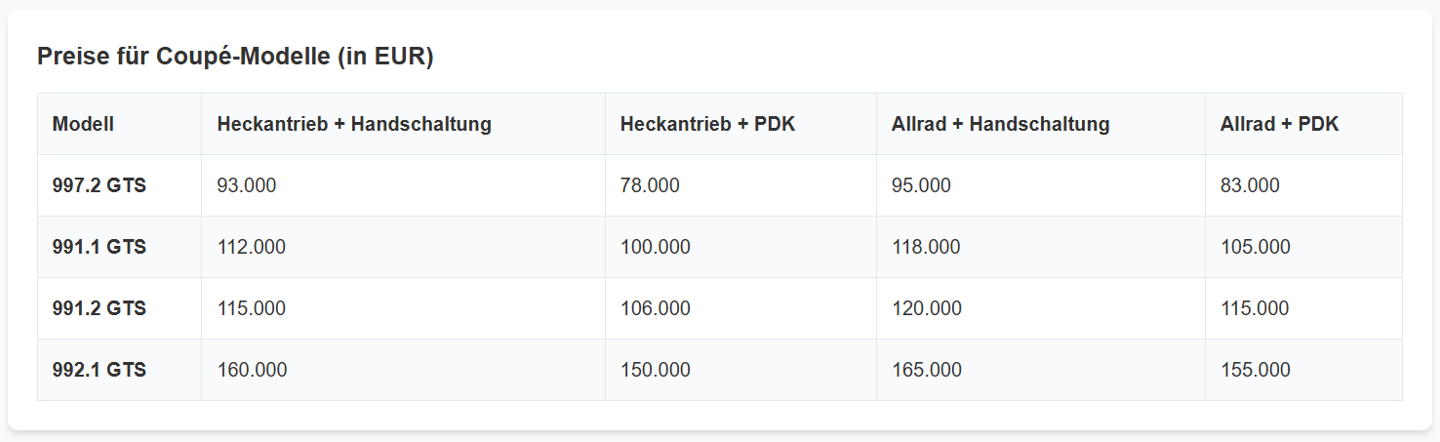The image size is (1440, 442).
Task: Select the 83.000 price cell
Action: pos(1304,186)
